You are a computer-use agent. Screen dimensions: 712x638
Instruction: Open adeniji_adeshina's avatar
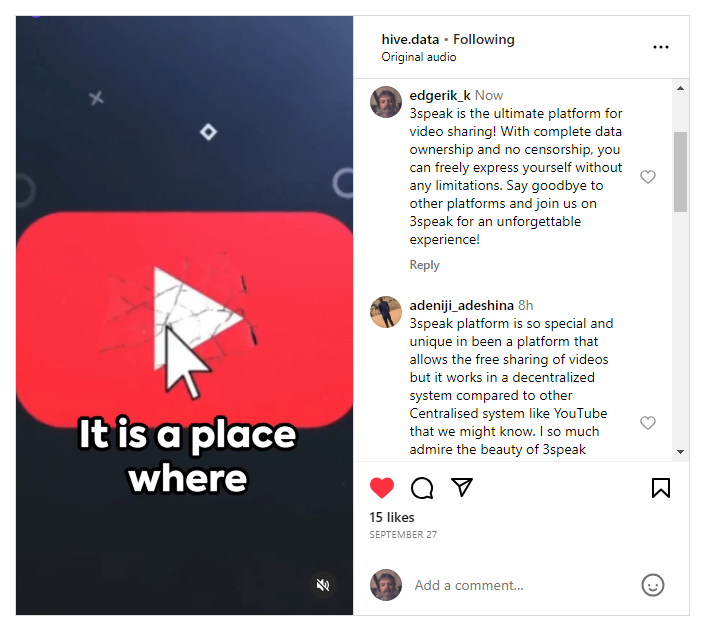[x=386, y=312]
